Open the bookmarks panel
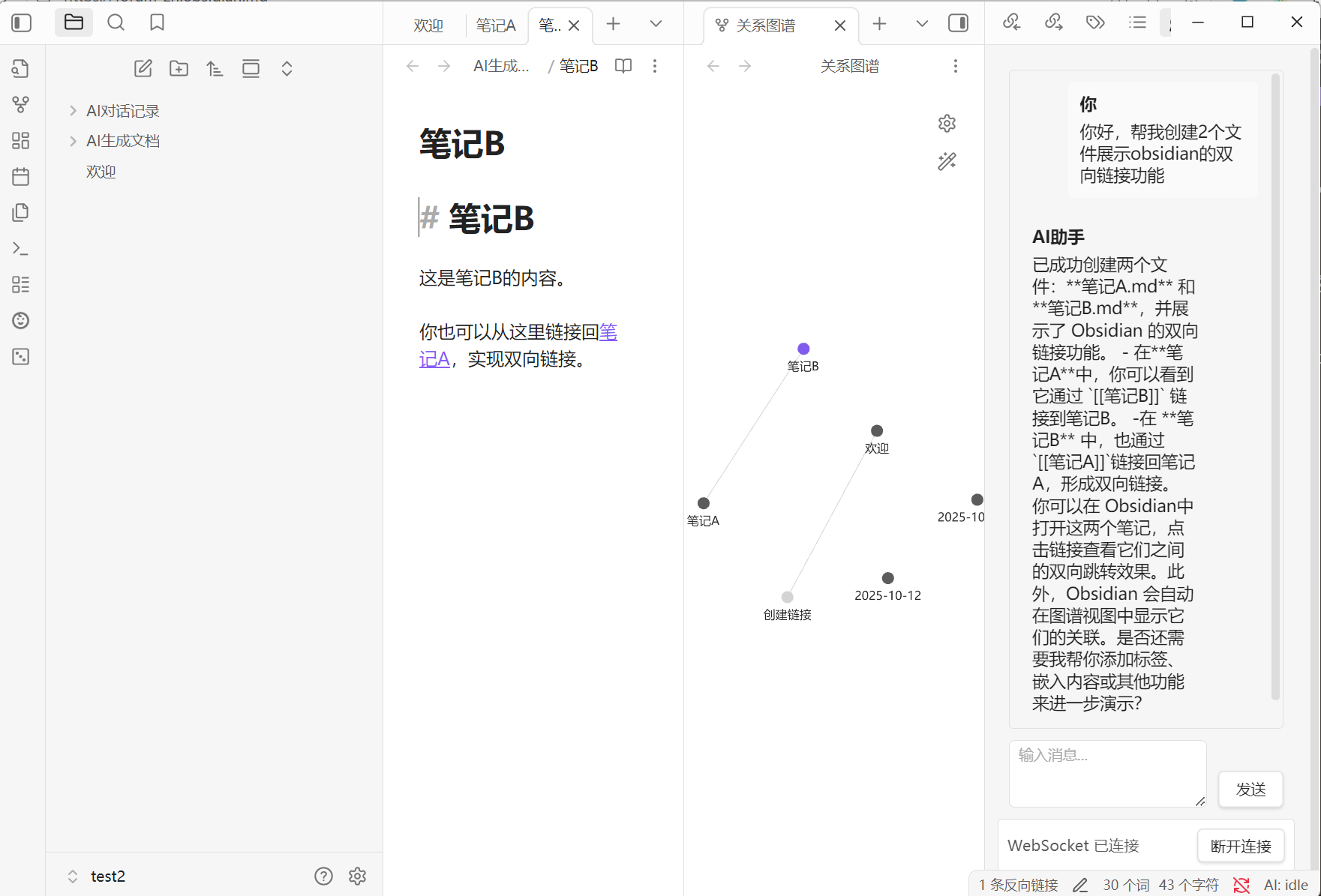1321x896 pixels. [x=157, y=23]
